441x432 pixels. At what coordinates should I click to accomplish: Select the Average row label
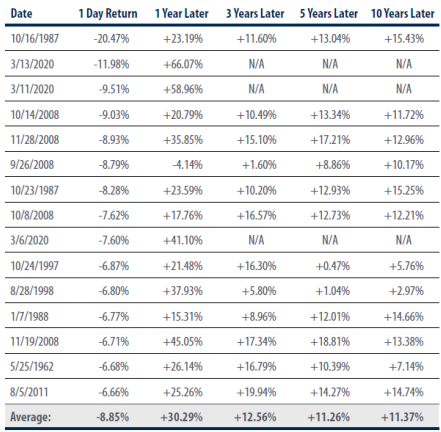pos(31,417)
